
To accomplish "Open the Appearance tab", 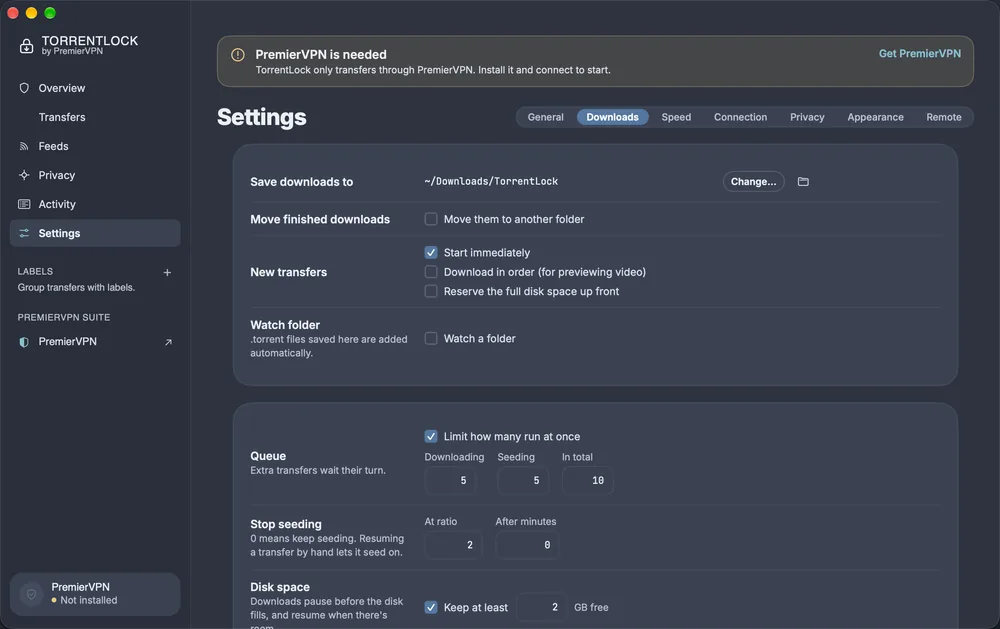I will coord(875,117).
